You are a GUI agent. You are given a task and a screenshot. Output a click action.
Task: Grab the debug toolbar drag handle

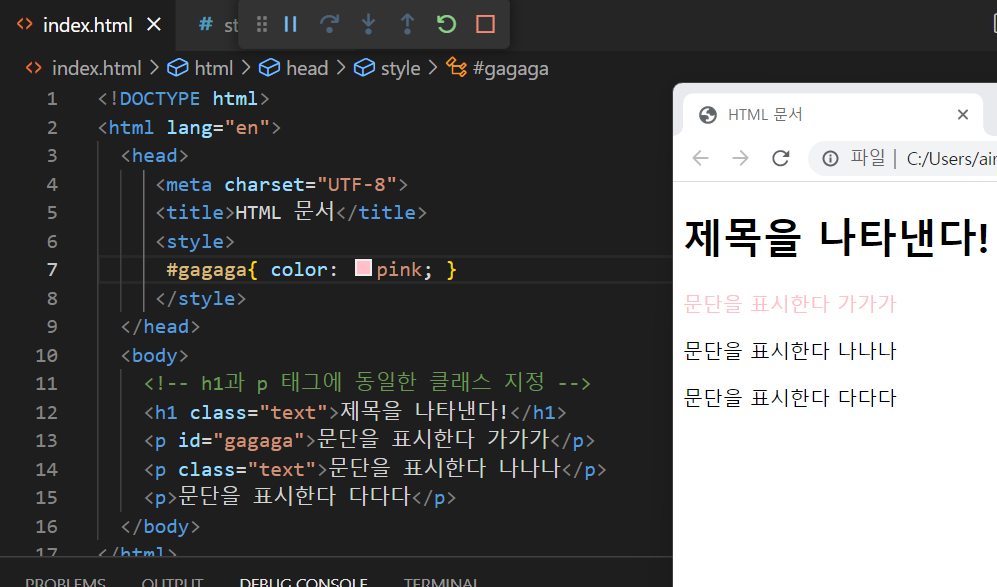coord(261,24)
